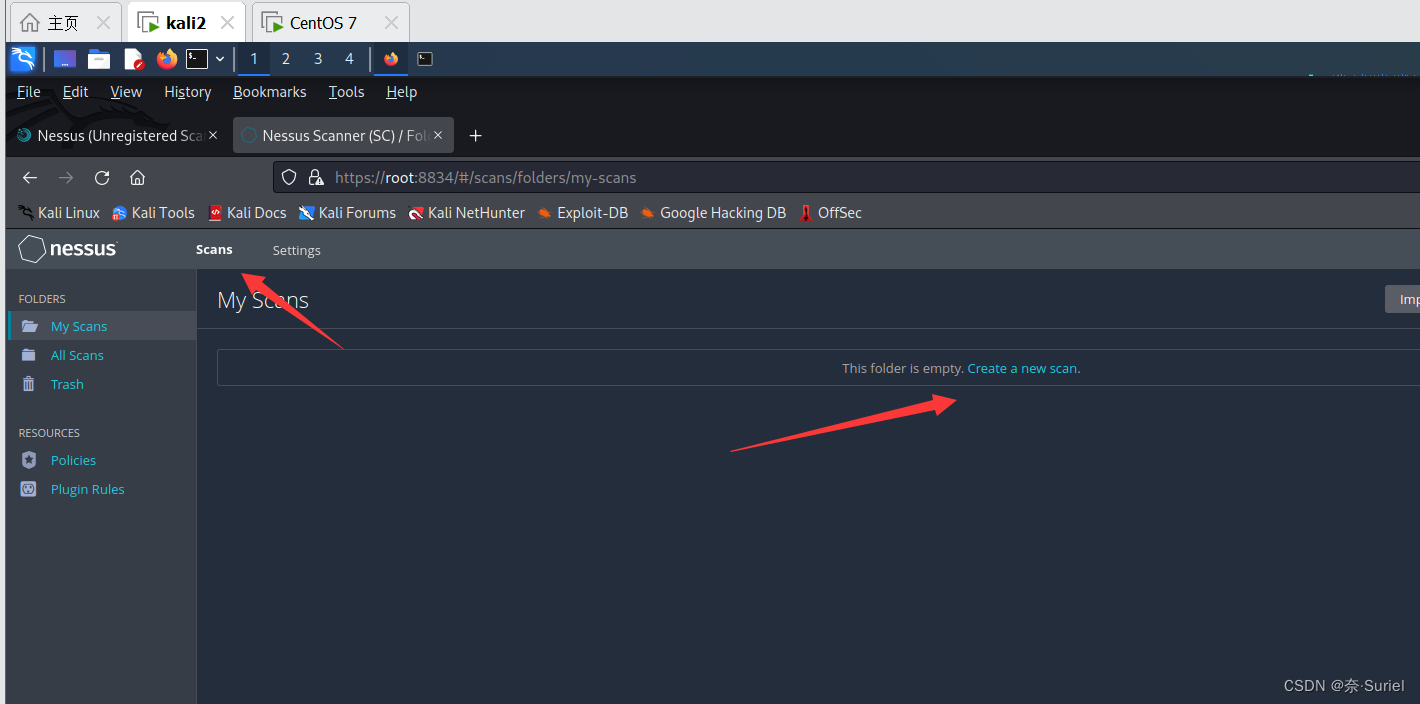Open the Help menu
Viewport: 1420px width, 704px height.
click(x=401, y=92)
